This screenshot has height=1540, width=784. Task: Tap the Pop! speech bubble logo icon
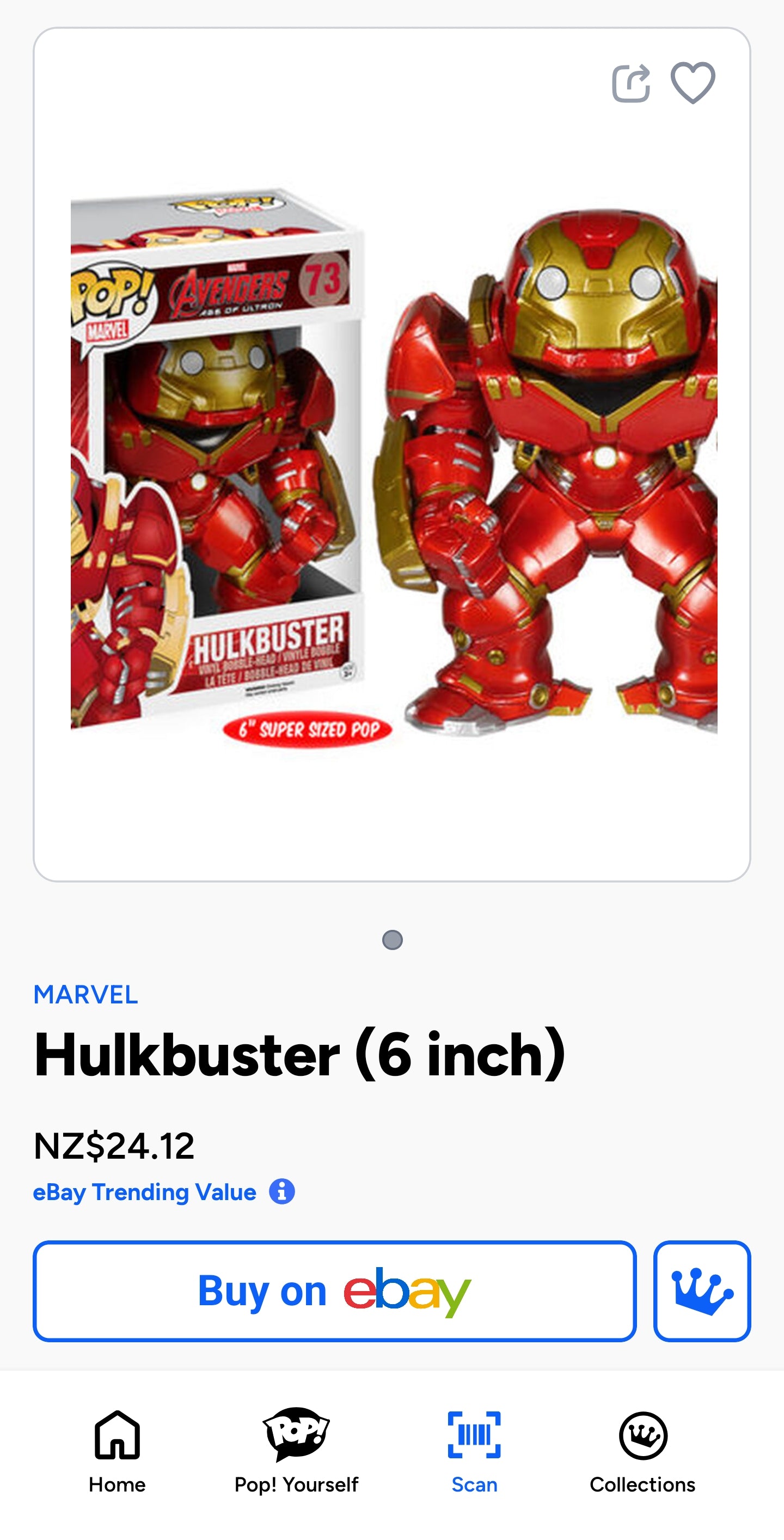[296, 1434]
